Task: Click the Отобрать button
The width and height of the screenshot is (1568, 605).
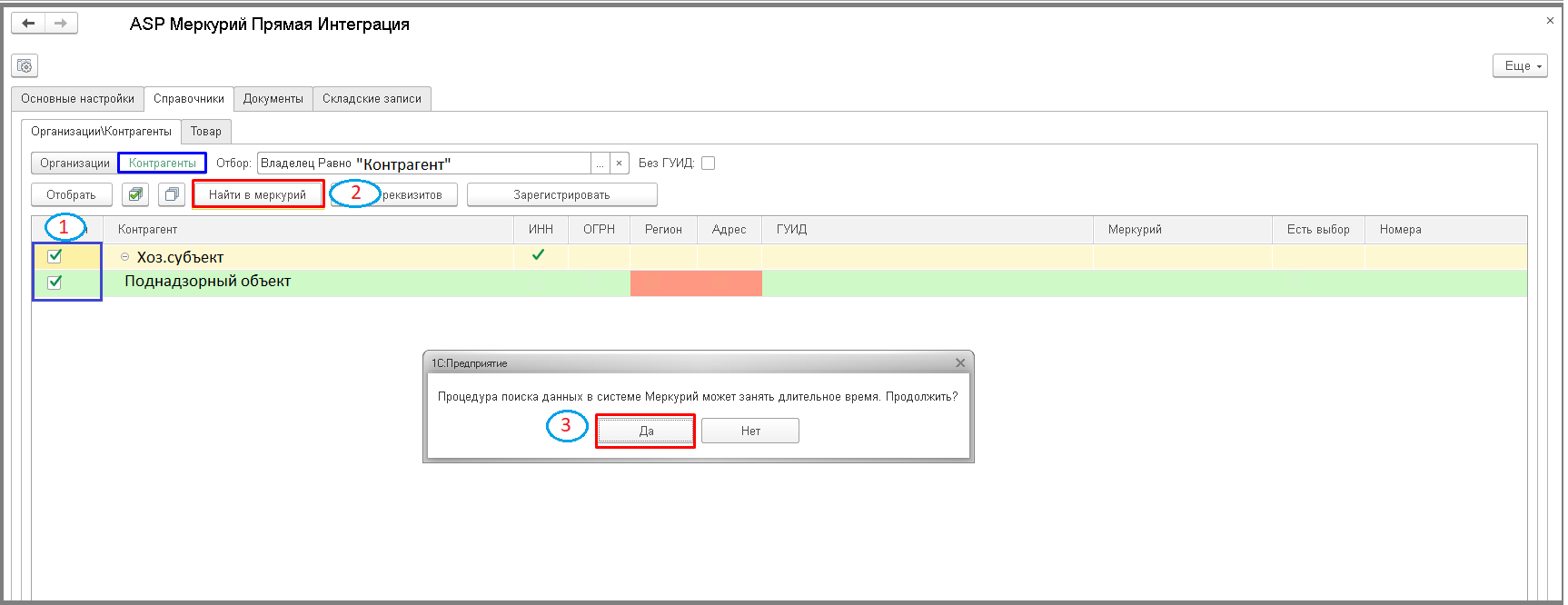Action: 72,194
